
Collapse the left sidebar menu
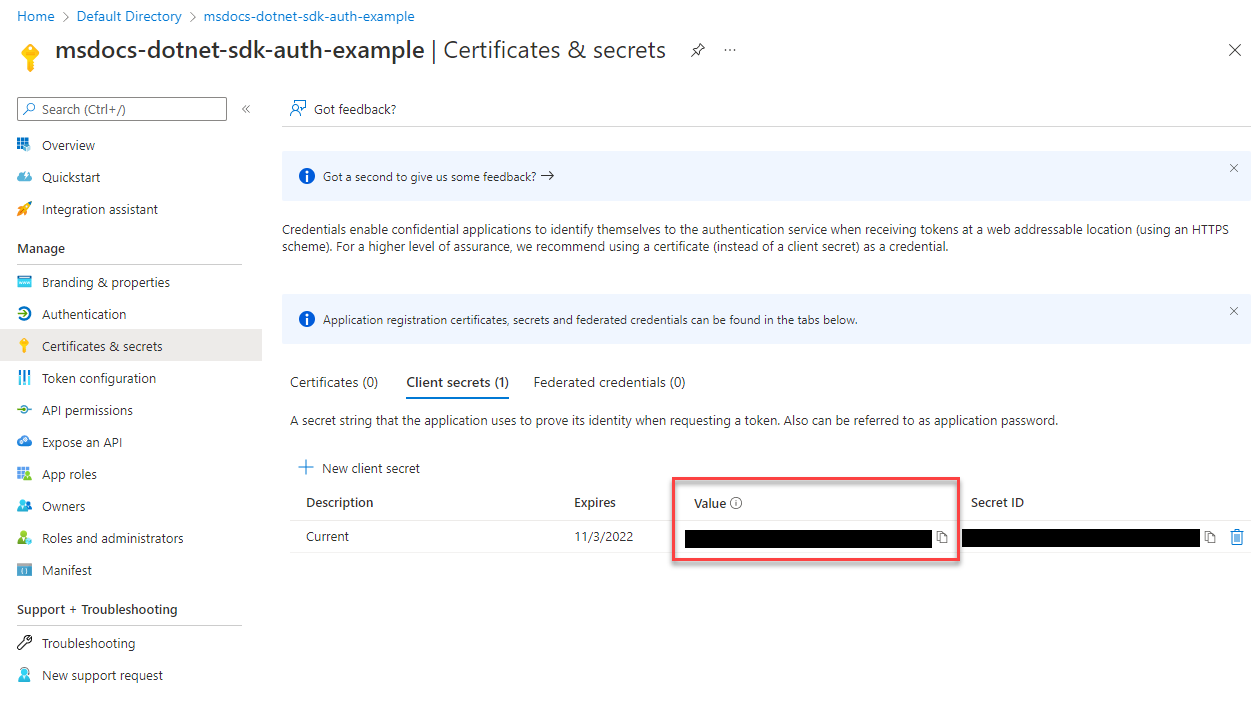[x=246, y=109]
